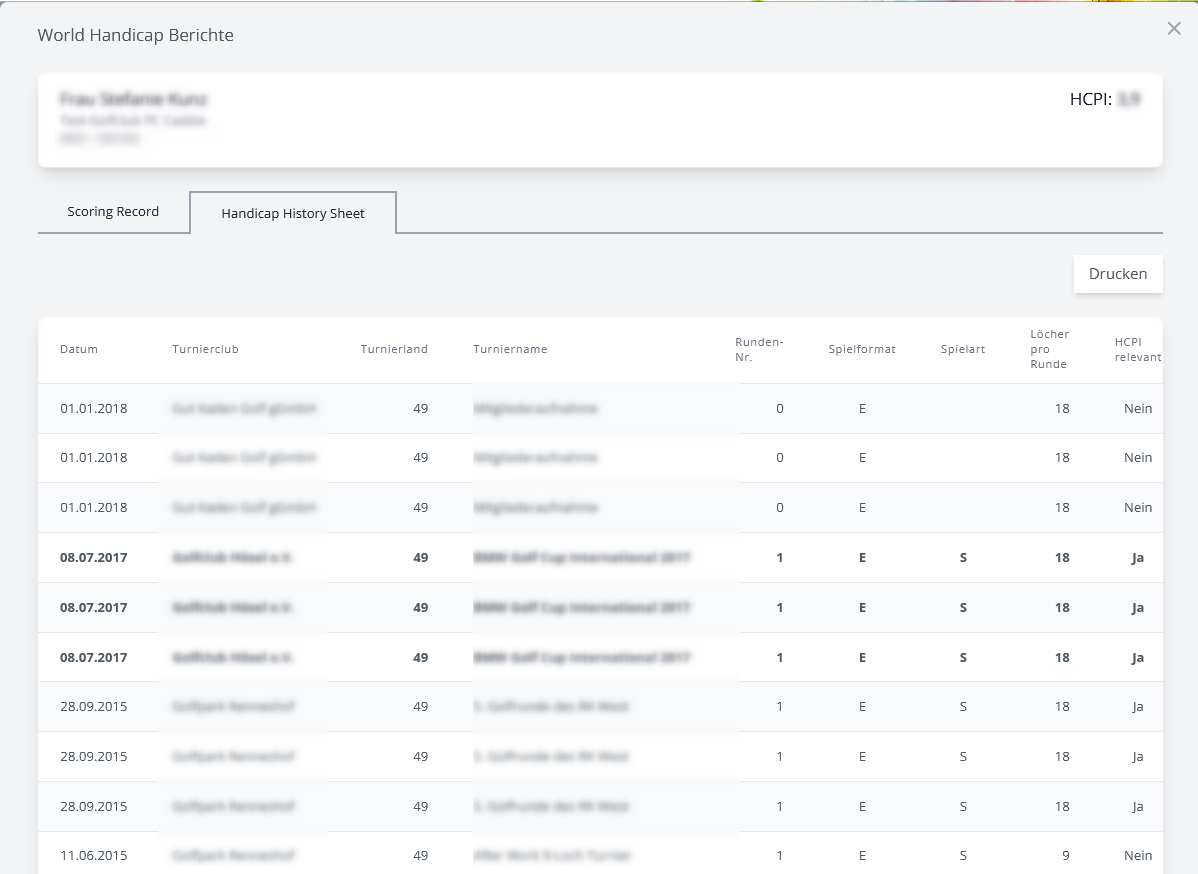Click the Turnierclub column header
Viewport: 1198px width, 874px height.
[x=205, y=349]
